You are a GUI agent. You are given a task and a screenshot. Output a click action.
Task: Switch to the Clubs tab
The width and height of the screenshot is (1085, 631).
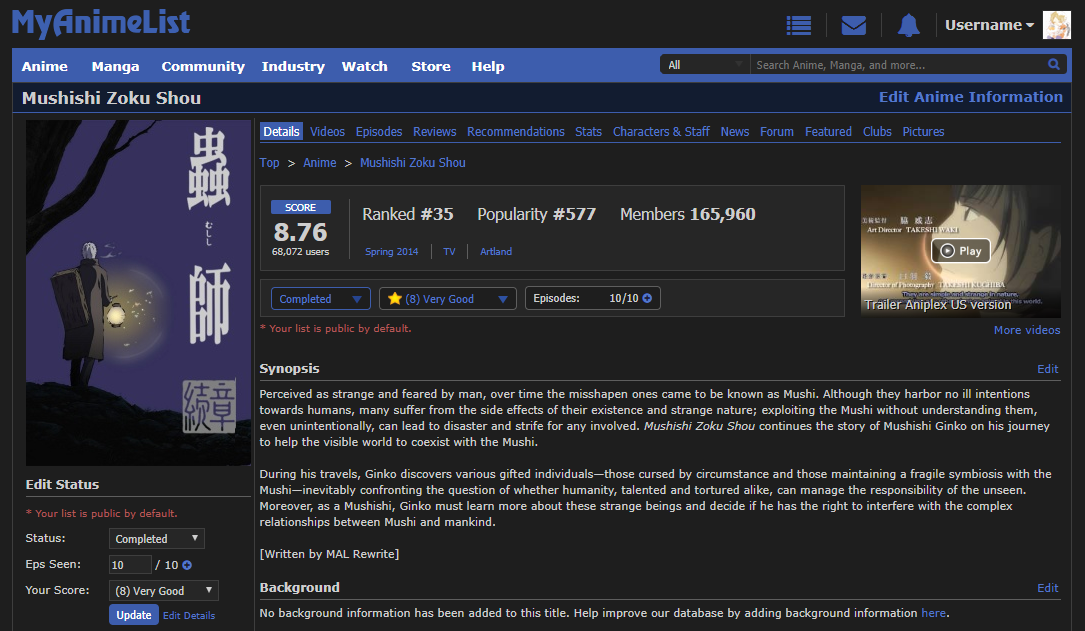coord(877,131)
